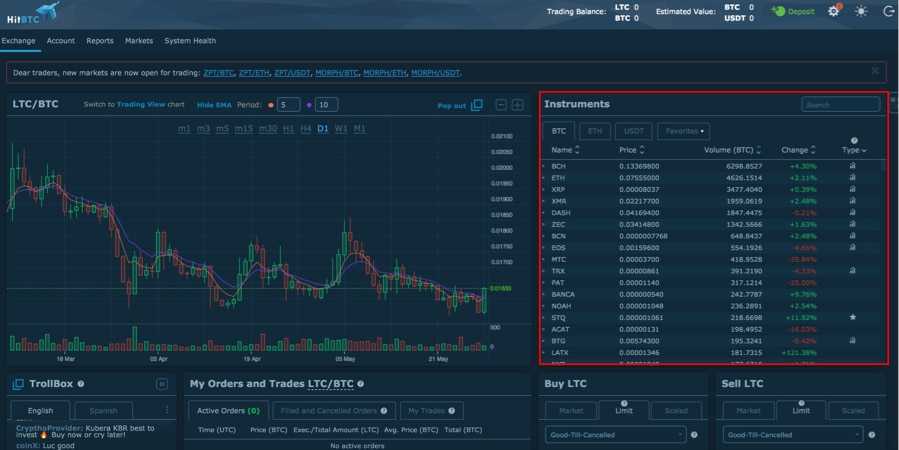Close the new markets announcement banner
Image resolution: width=899 pixels, height=450 pixels.
pos(875,71)
